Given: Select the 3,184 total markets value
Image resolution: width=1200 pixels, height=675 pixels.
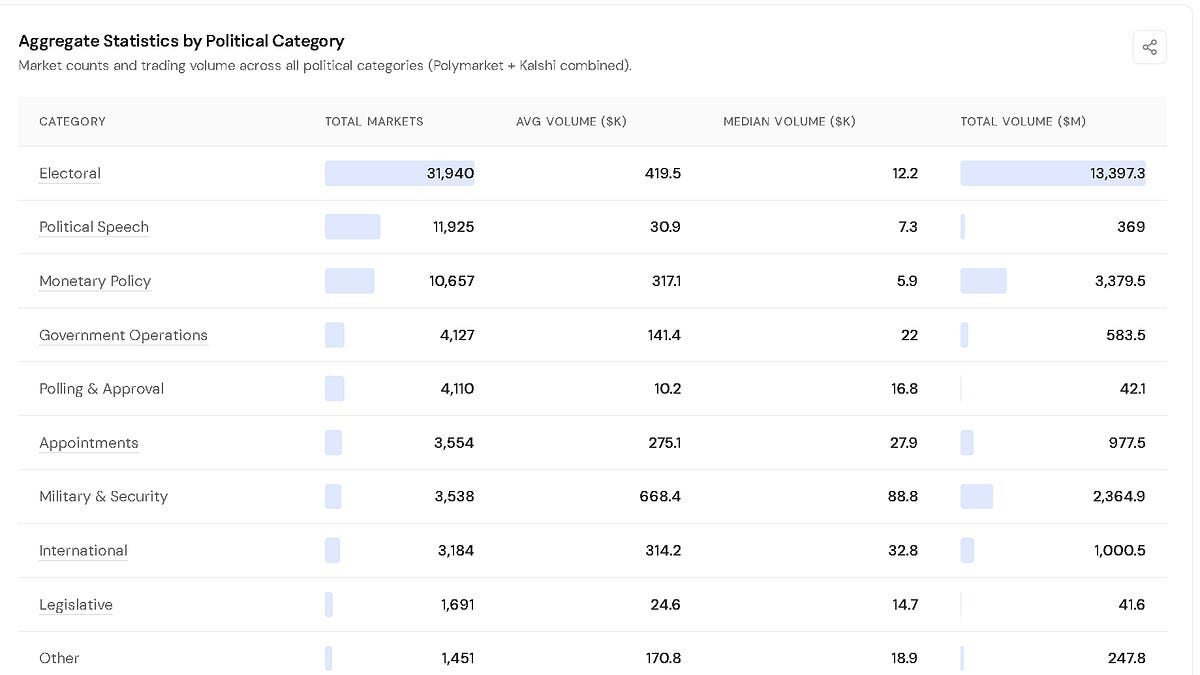Looking at the screenshot, I should click(456, 550).
